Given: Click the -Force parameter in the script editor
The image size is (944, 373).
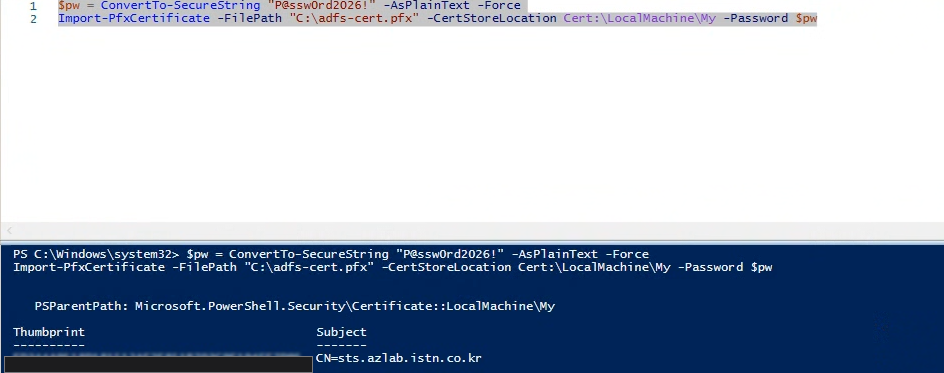Looking at the screenshot, I should coord(497,5).
